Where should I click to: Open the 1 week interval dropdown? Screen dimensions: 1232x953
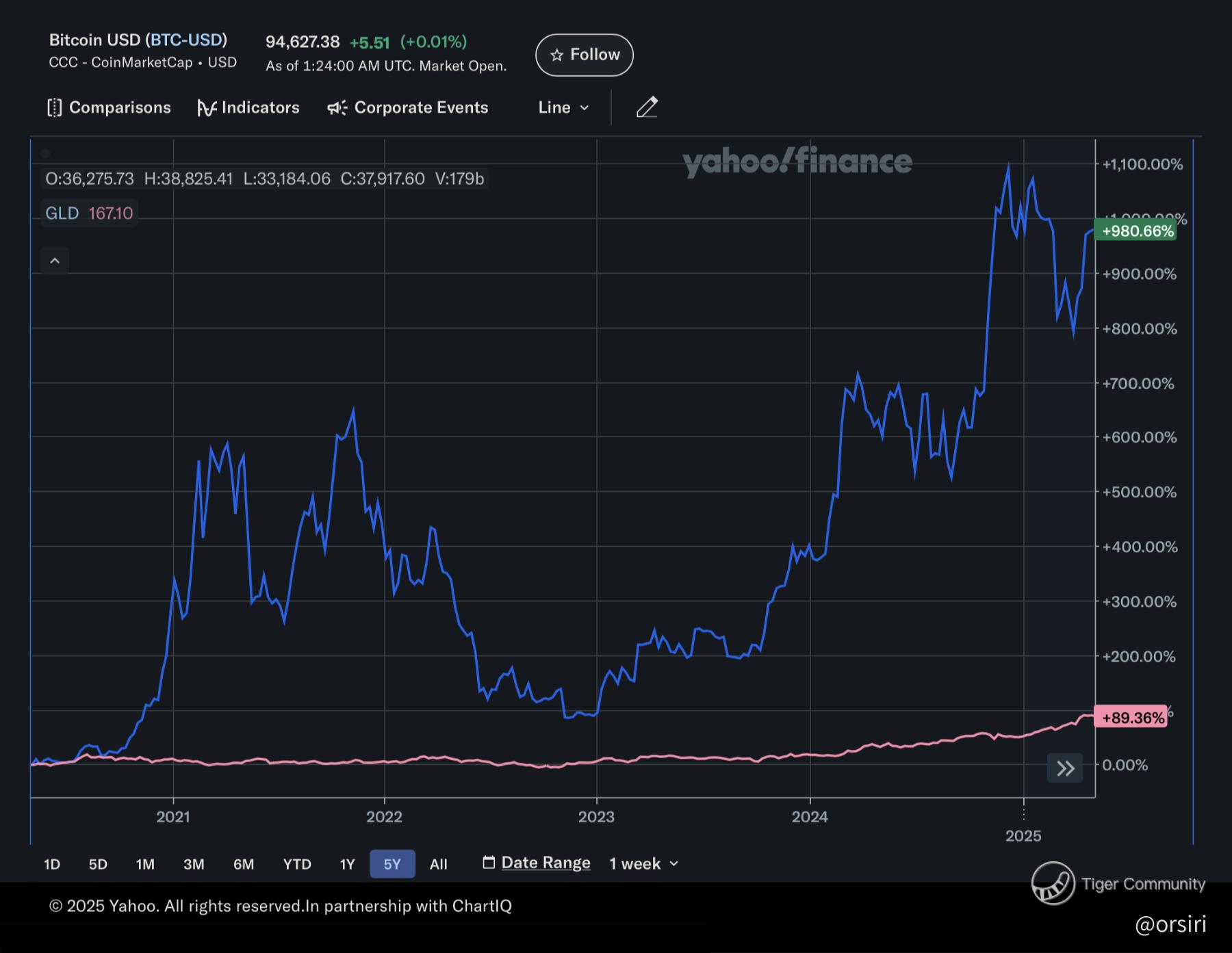pyautogui.click(x=644, y=863)
